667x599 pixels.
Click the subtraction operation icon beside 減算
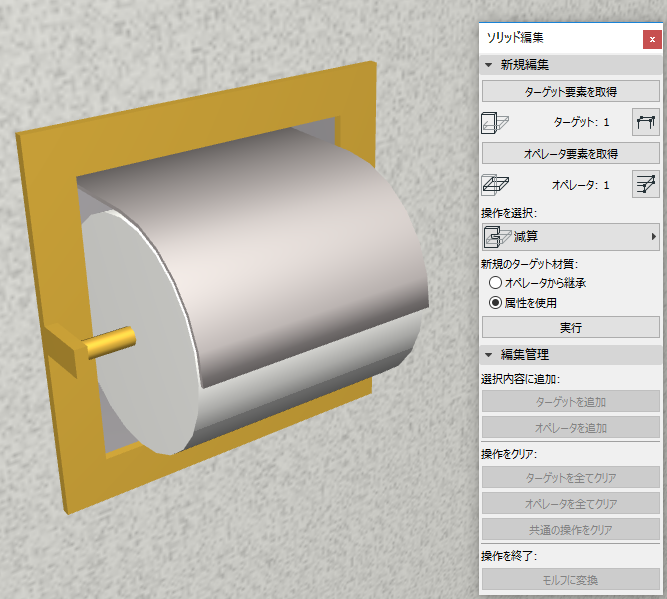point(497,237)
